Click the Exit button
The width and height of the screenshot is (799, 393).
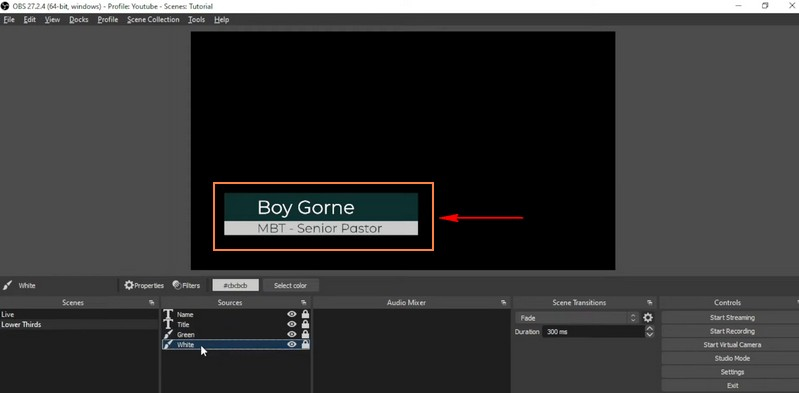coord(732,385)
